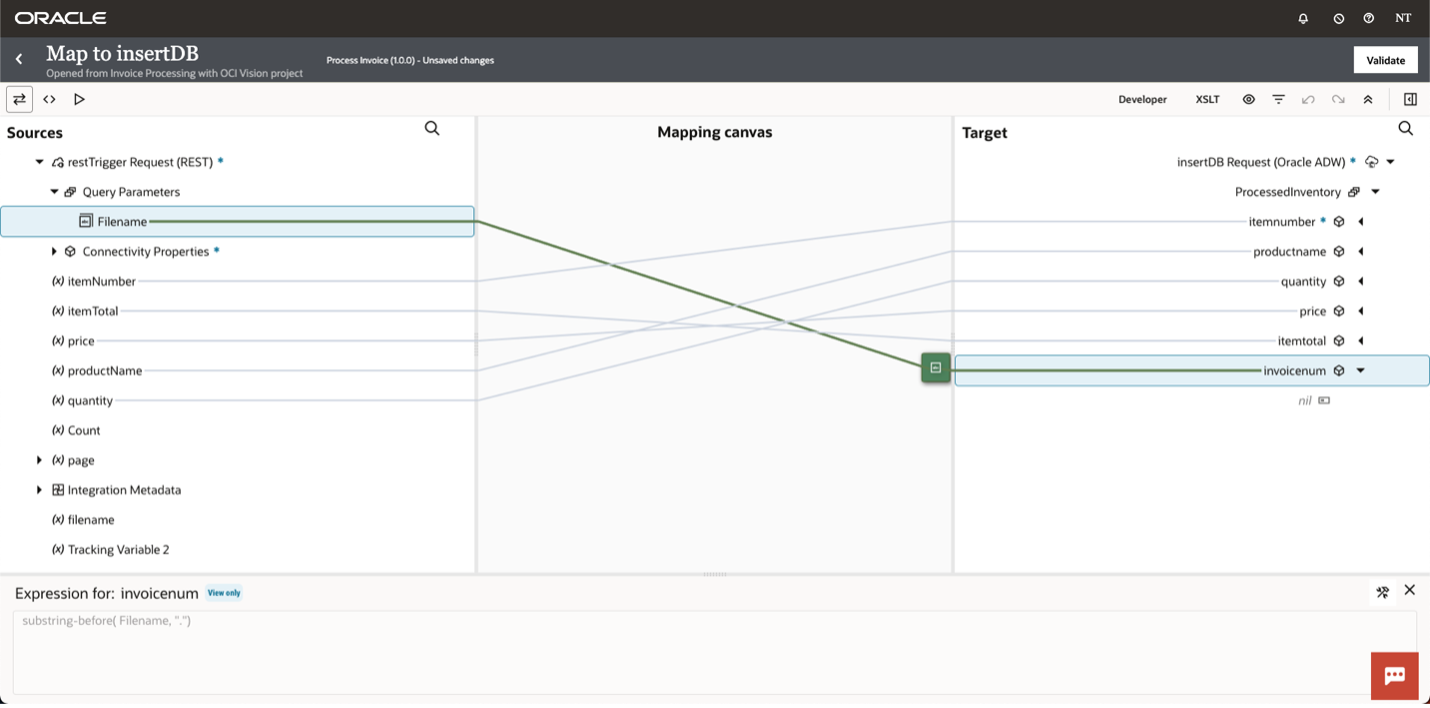The height and width of the screenshot is (708, 1430).
Task: Click the redo icon
Action: tap(1338, 99)
